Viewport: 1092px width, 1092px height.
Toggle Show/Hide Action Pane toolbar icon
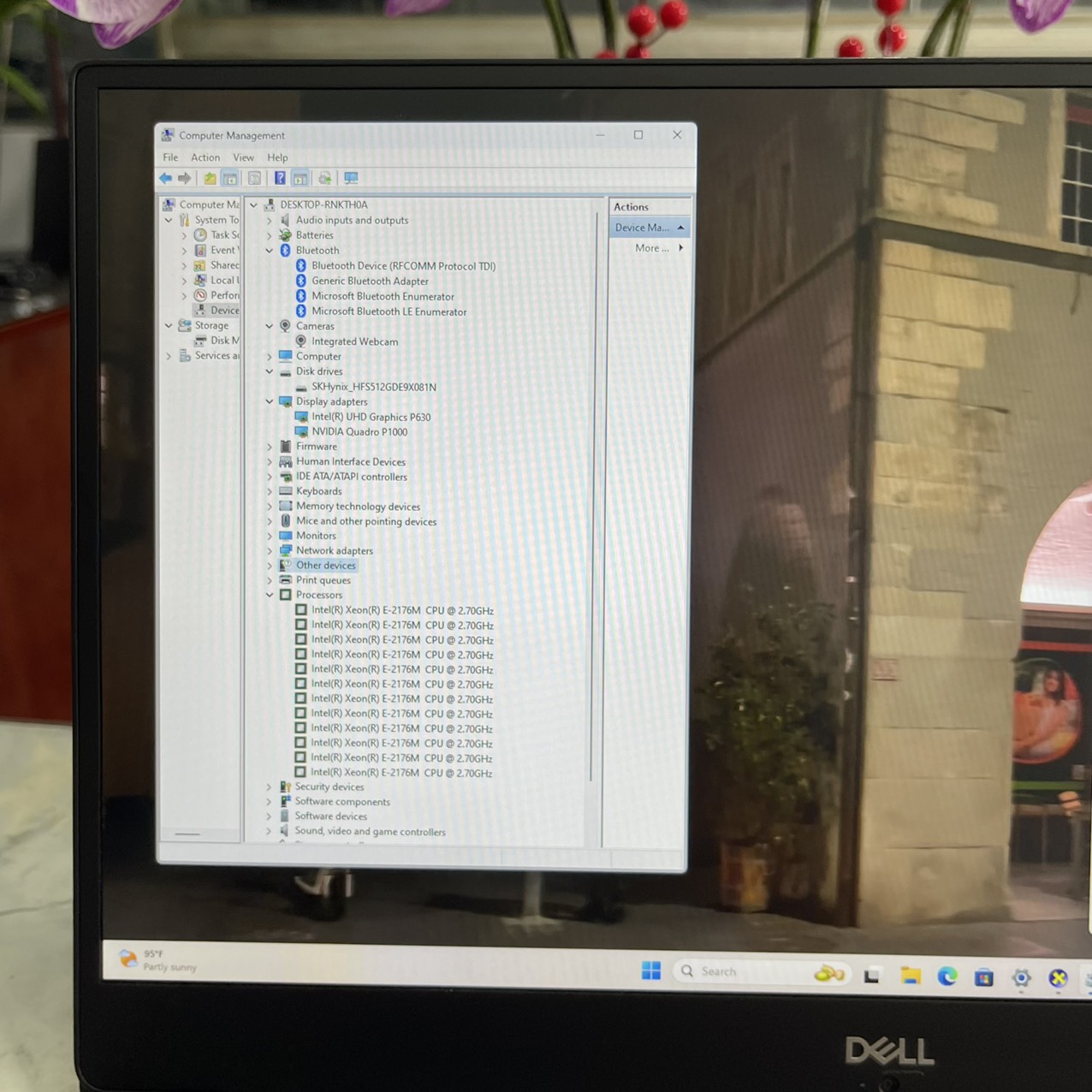pyautogui.click(x=300, y=178)
